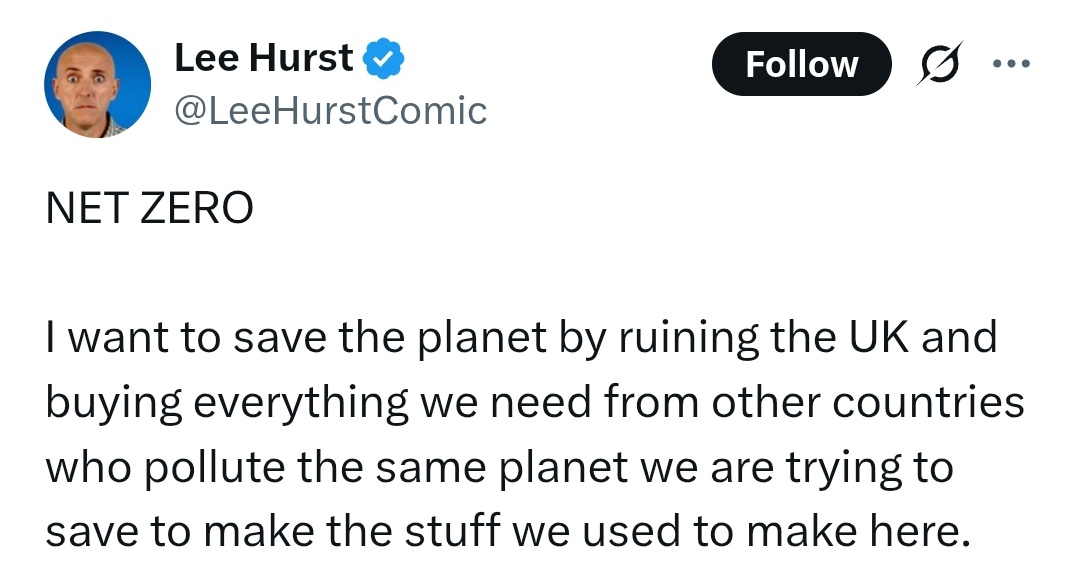Click the blue verified checkmark badge
This screenshot has width=1079, height=584.
pyautogui.click(x=383, y=60)
